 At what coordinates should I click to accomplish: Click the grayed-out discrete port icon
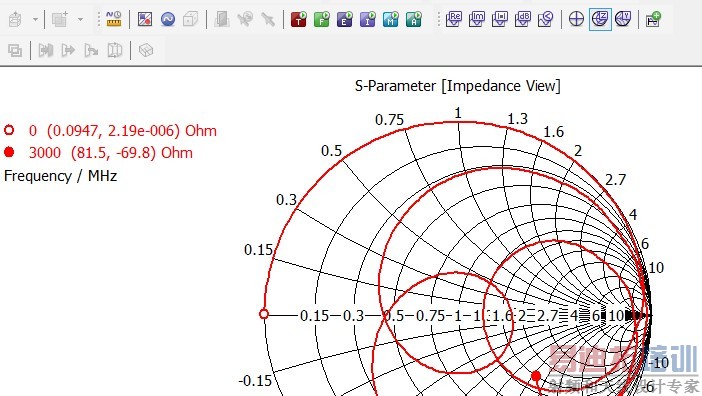(245, 19)
